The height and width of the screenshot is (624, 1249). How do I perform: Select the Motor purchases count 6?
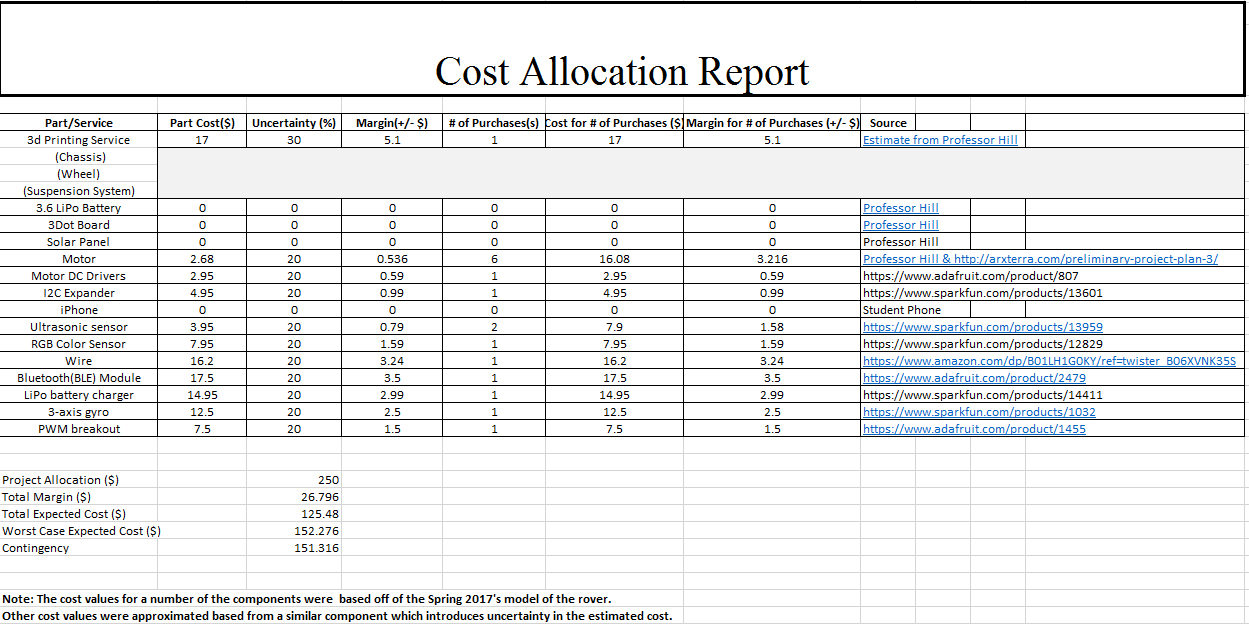coord(494,259)
